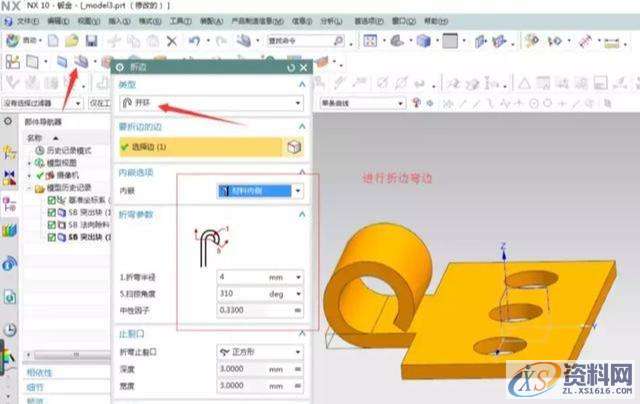
Task: Open the Insert (插入) menu
Action: pyautogui.click(x=119, y=21)
